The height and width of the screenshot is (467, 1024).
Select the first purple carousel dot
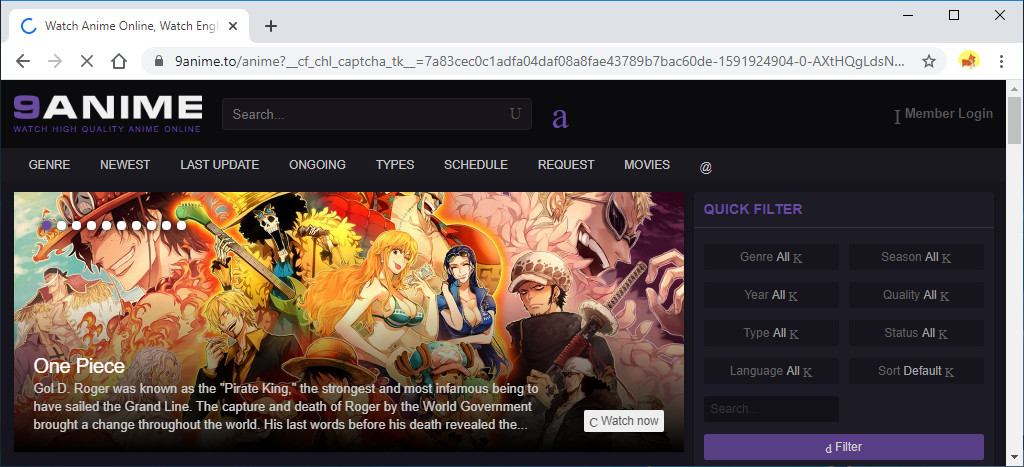(x=46, y=225)
